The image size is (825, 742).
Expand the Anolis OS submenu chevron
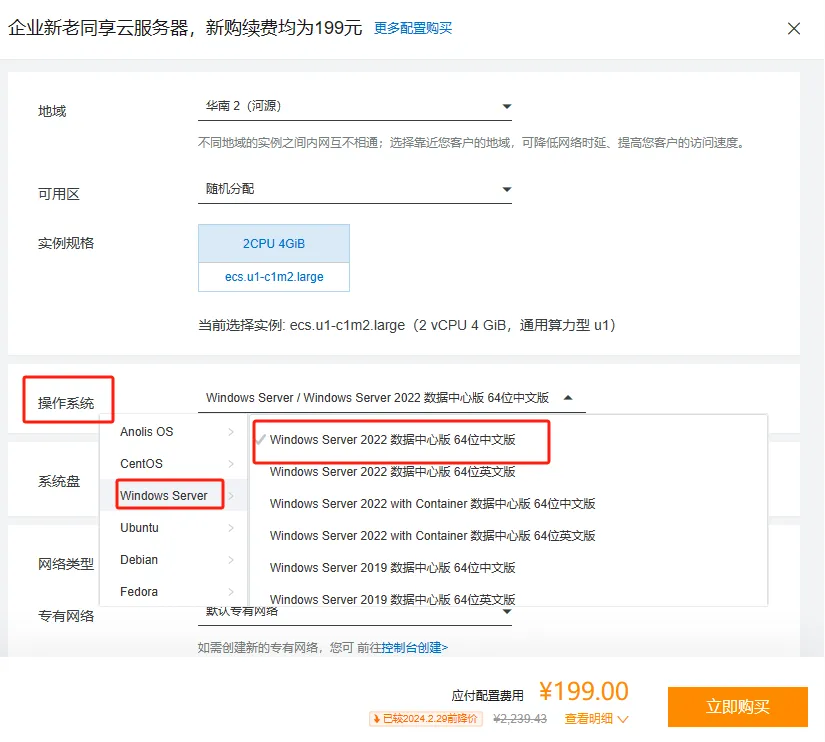(x=231, y=432)
